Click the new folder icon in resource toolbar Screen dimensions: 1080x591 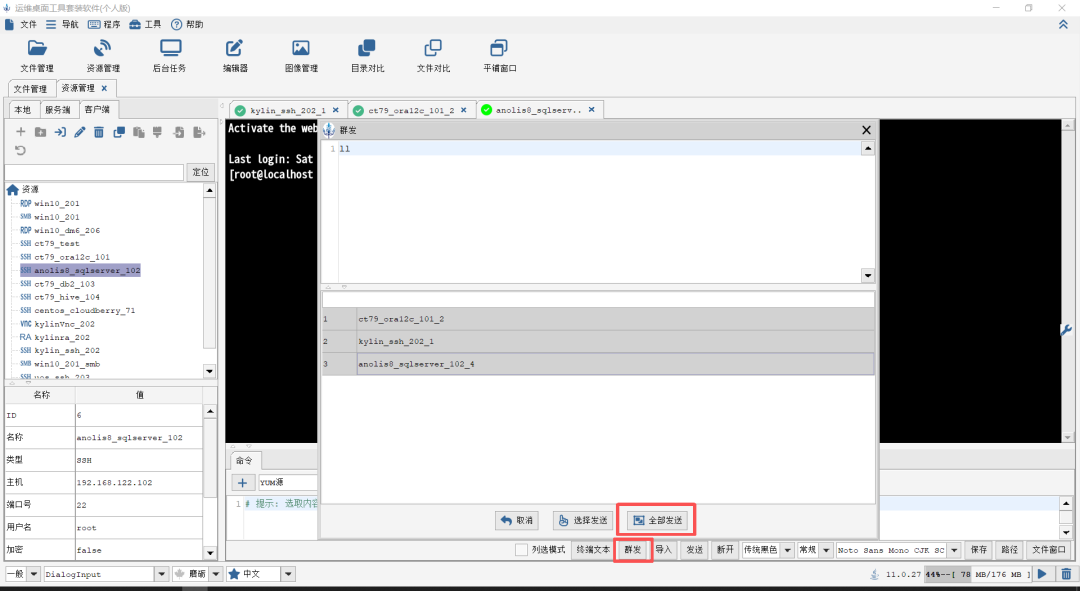[41, 132]
